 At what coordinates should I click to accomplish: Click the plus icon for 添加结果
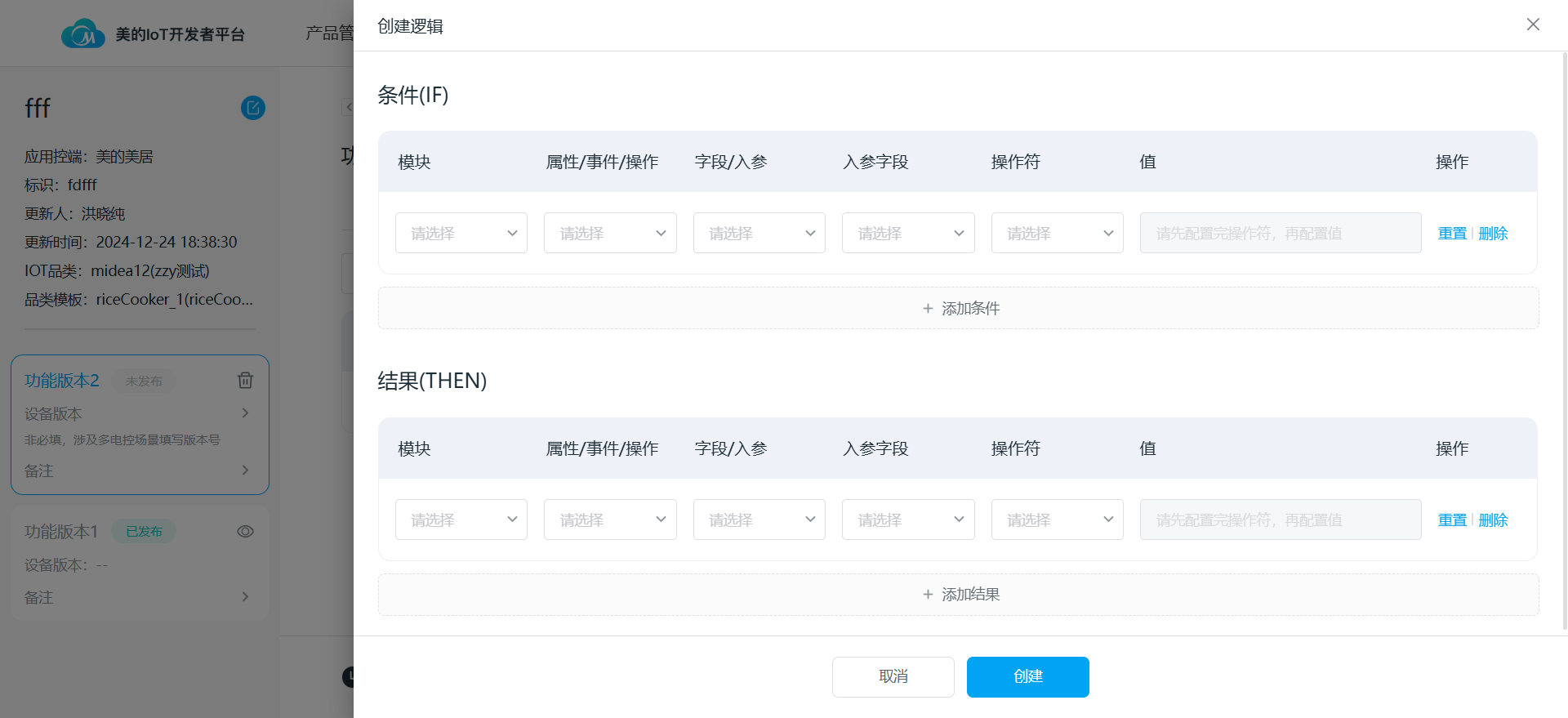928,595
